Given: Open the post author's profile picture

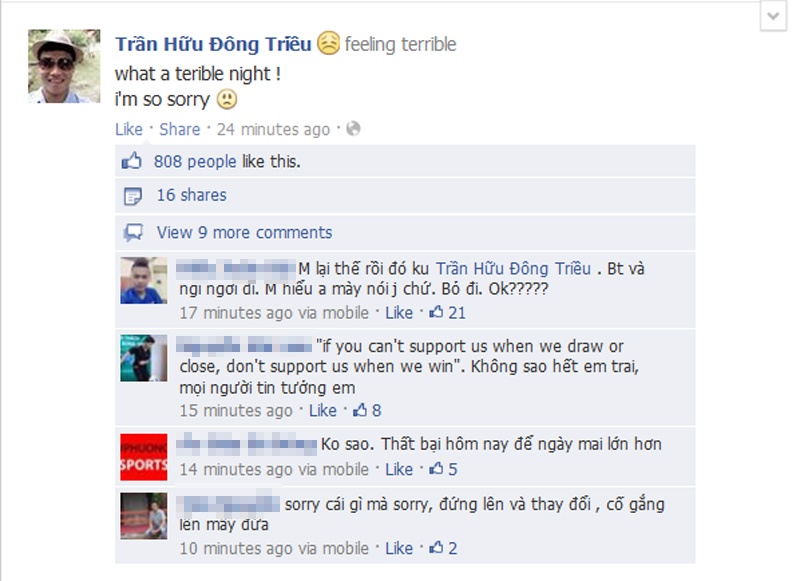Looking at the screenshot, I should (x=64, y=66).
